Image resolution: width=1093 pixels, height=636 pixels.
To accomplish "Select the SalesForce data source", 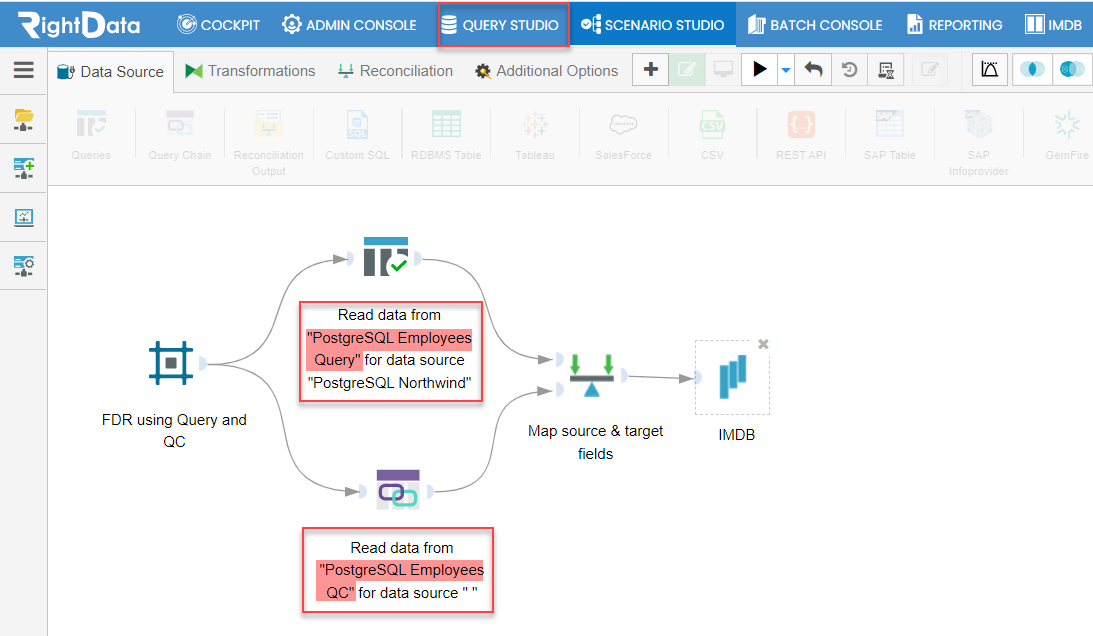I will click(x=623, y=135).
